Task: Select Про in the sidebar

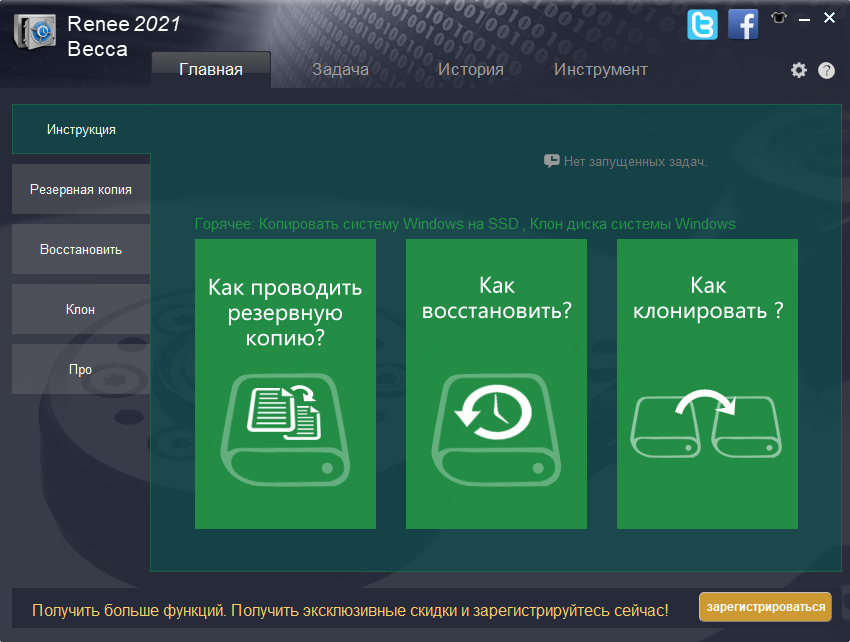Action: coord(81,369)
